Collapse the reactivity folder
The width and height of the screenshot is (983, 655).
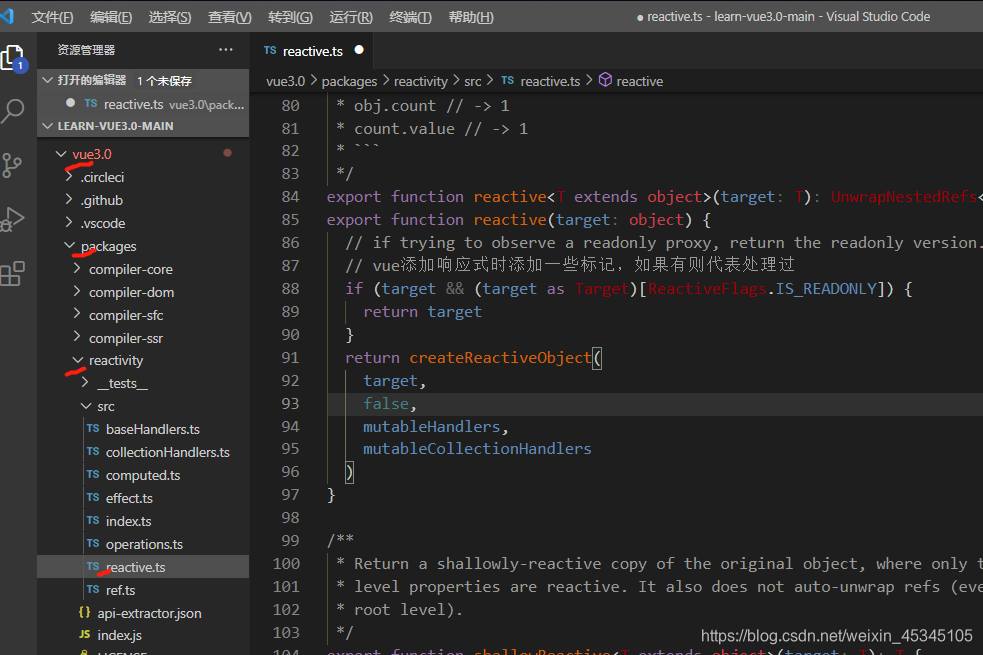coord(78,360)
